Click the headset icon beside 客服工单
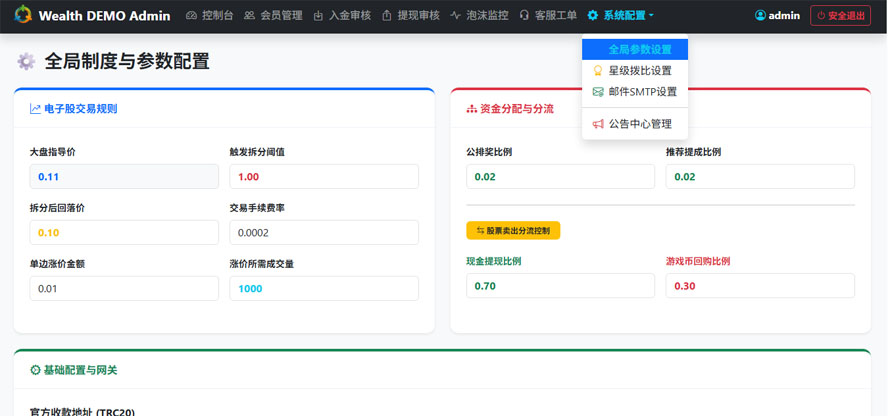Screen dimensions: 888x416 [x=524, y=15]
